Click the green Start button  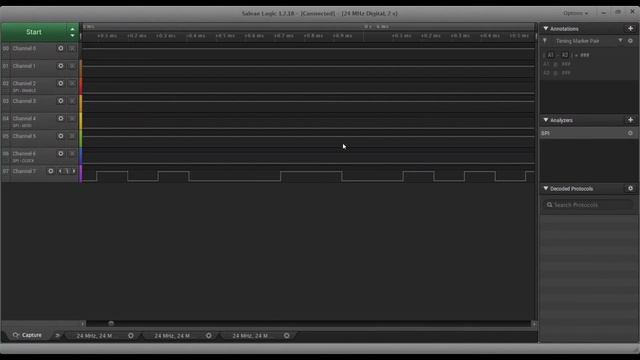point(33,32)
